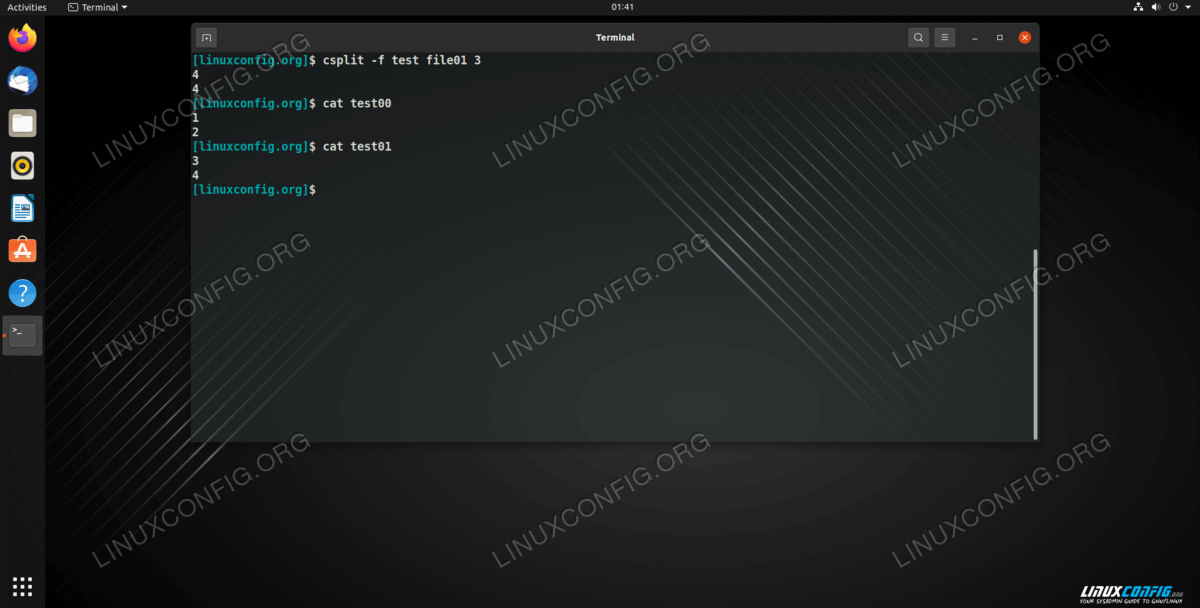
Task: Click the terminal search icon
Action: 918,38
